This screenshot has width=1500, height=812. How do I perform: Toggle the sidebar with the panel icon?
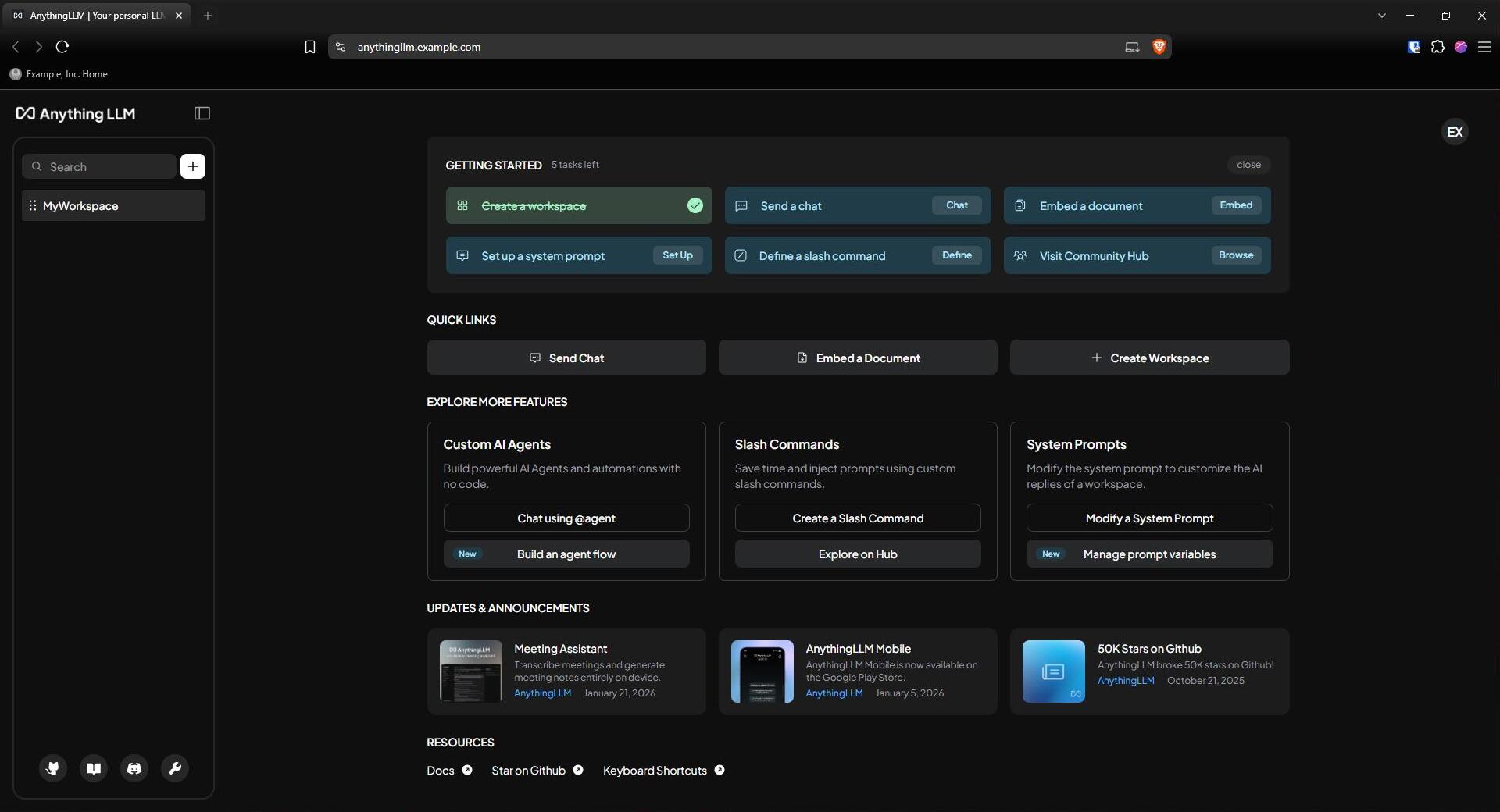point(202,113)
